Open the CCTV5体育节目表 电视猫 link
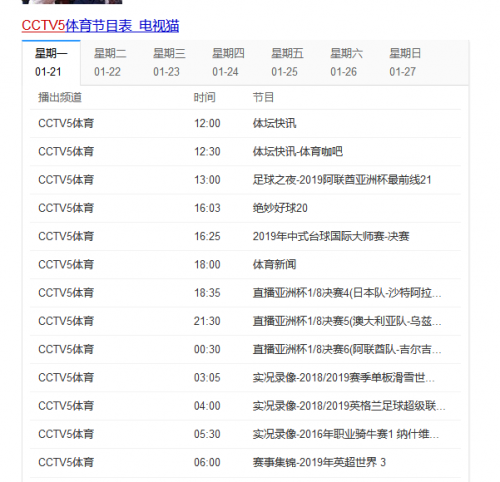The image size is (500, 482). pyautogui.click(x=100, y=26)
